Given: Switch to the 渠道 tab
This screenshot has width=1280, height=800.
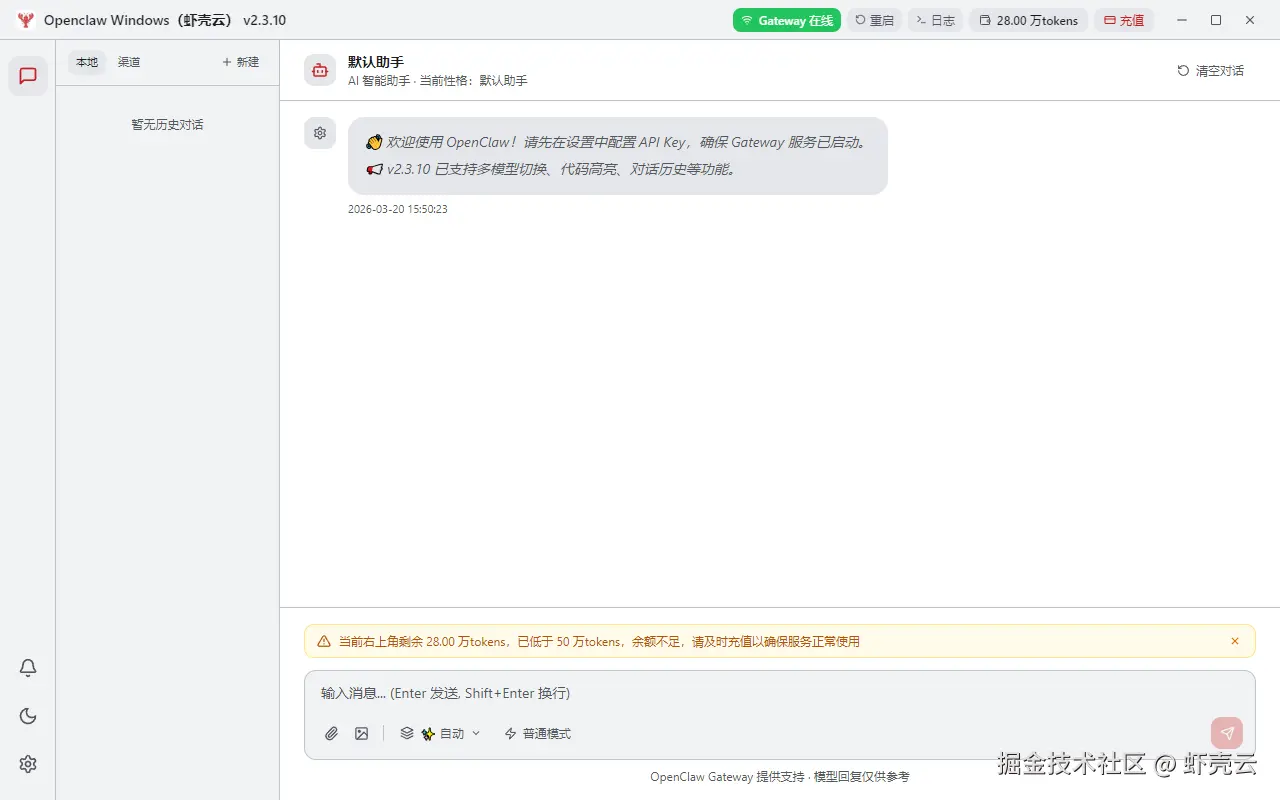Looking at the screenshot, I should click(x=129, y=62).
